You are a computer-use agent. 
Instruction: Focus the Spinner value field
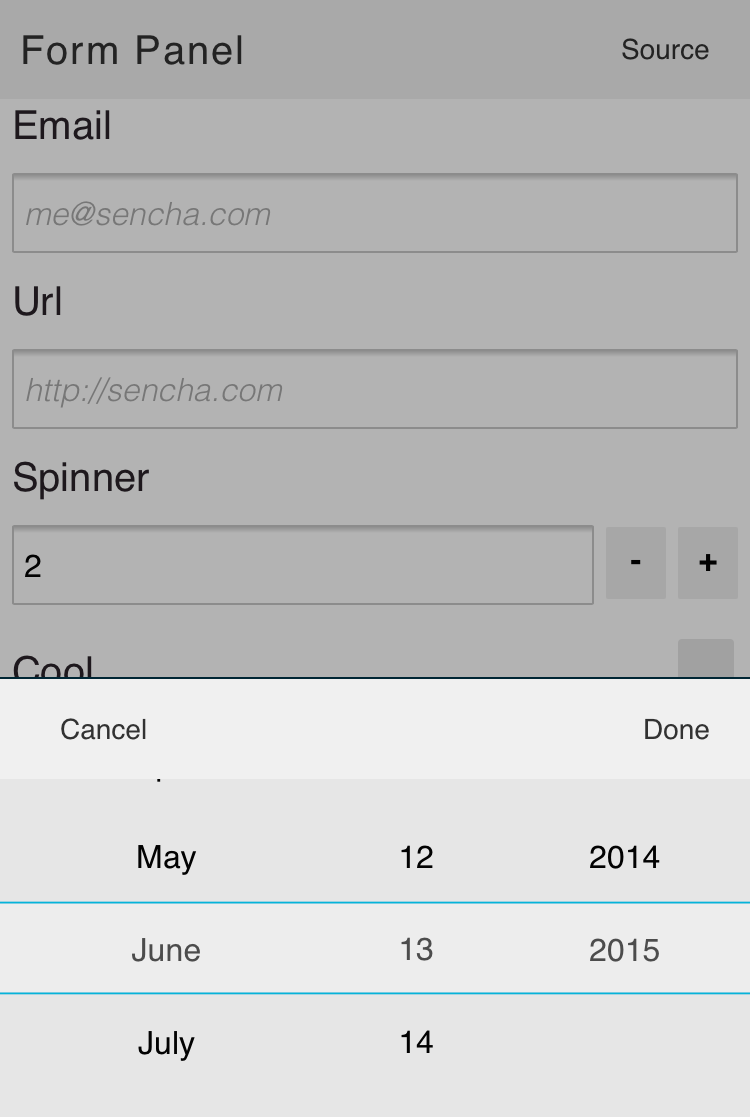coord(303,565)
